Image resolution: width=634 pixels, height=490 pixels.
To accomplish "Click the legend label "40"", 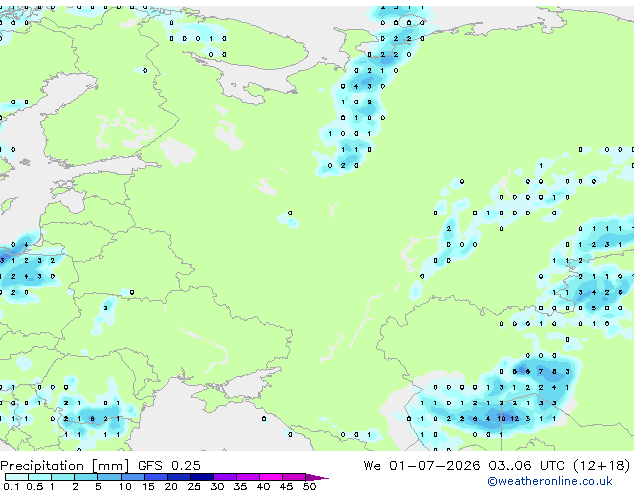I will coord(263,486).
